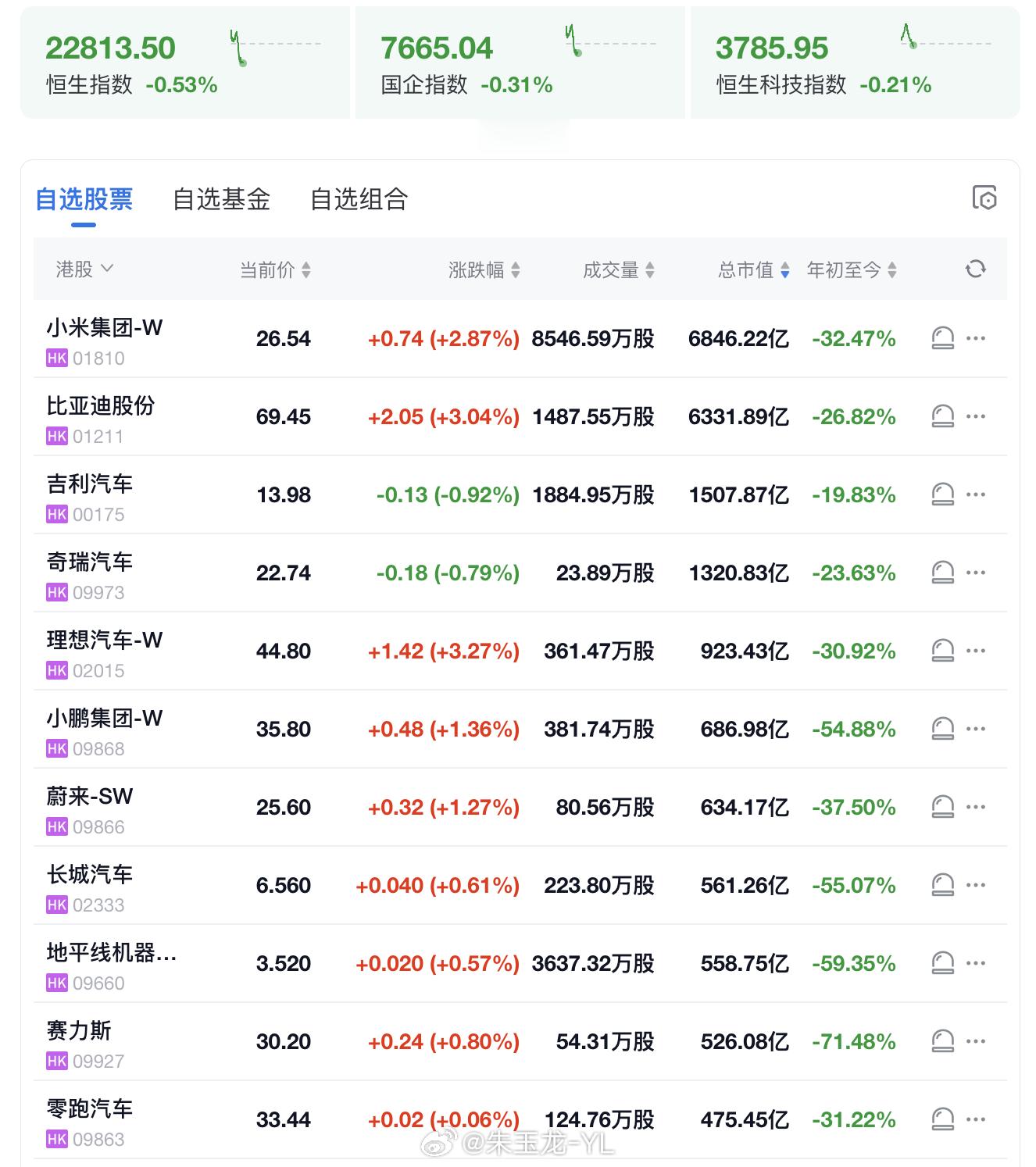
Task: Open more options for 比亚迪股份
Action: pos(976,416)
